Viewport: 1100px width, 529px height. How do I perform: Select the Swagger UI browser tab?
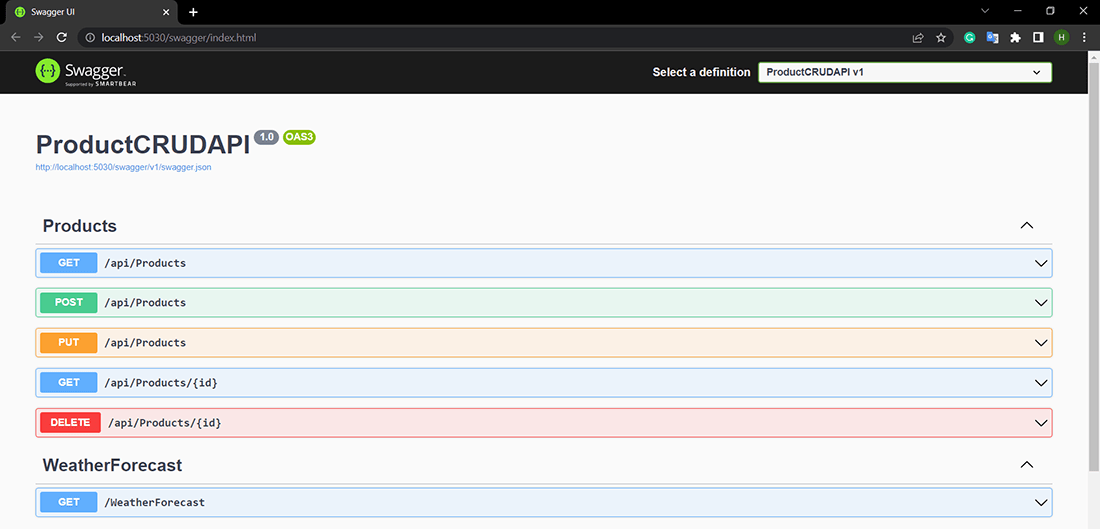click(90, 12)
